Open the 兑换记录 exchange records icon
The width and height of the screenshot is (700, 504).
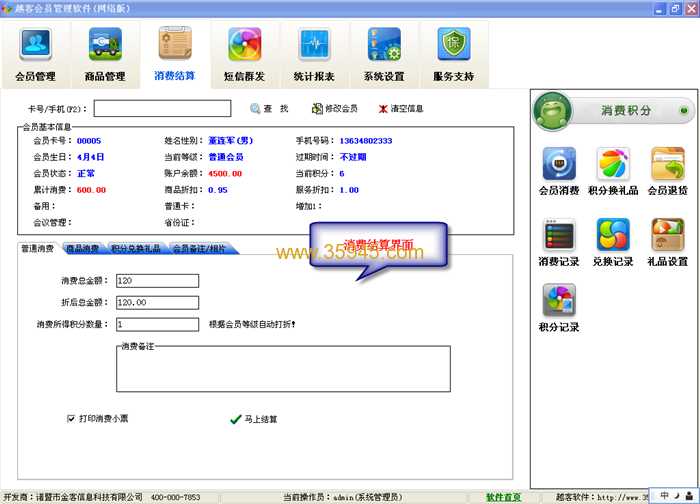click(613, 242)
